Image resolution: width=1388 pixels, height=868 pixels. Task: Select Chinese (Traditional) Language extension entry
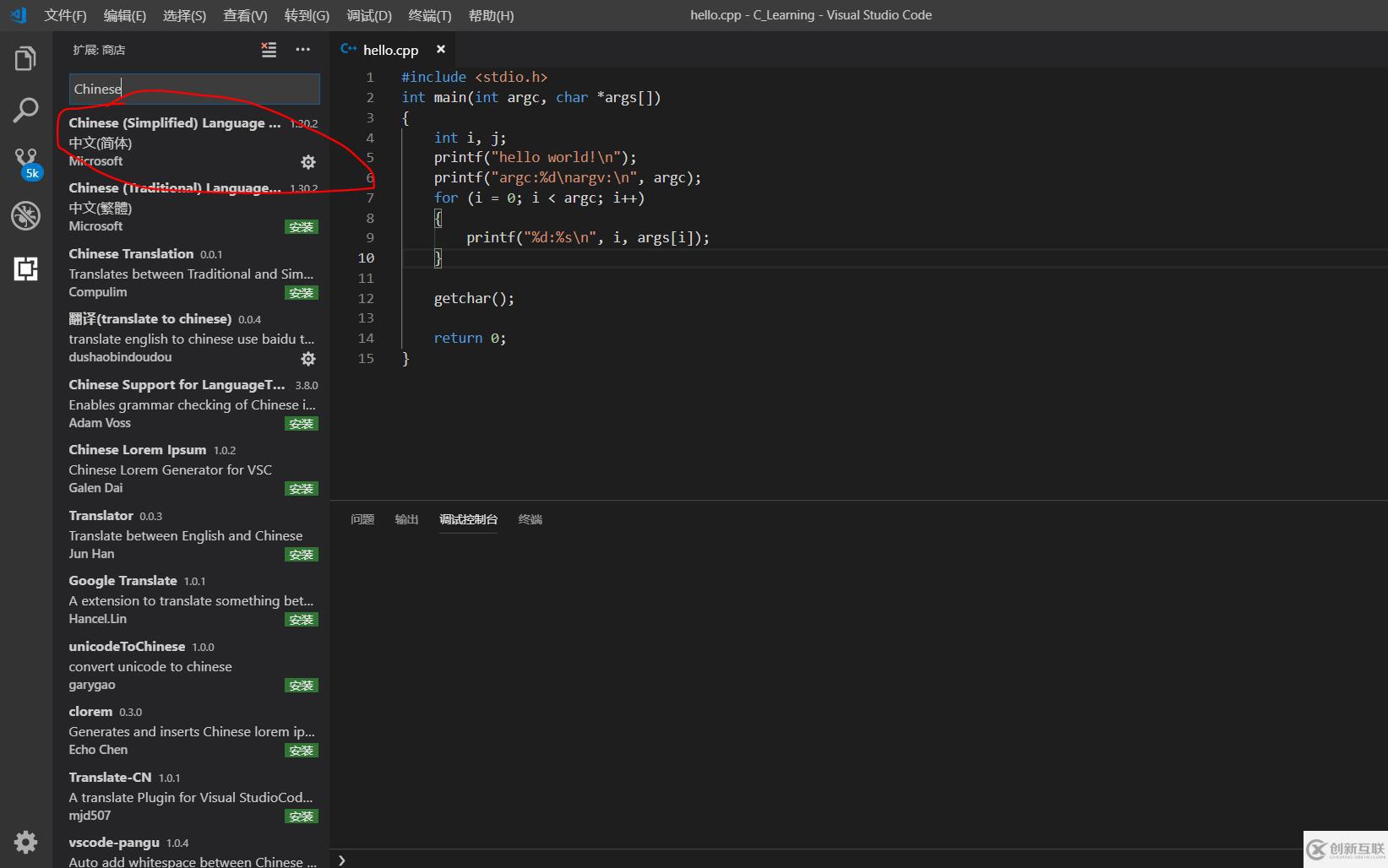[191, 207]
